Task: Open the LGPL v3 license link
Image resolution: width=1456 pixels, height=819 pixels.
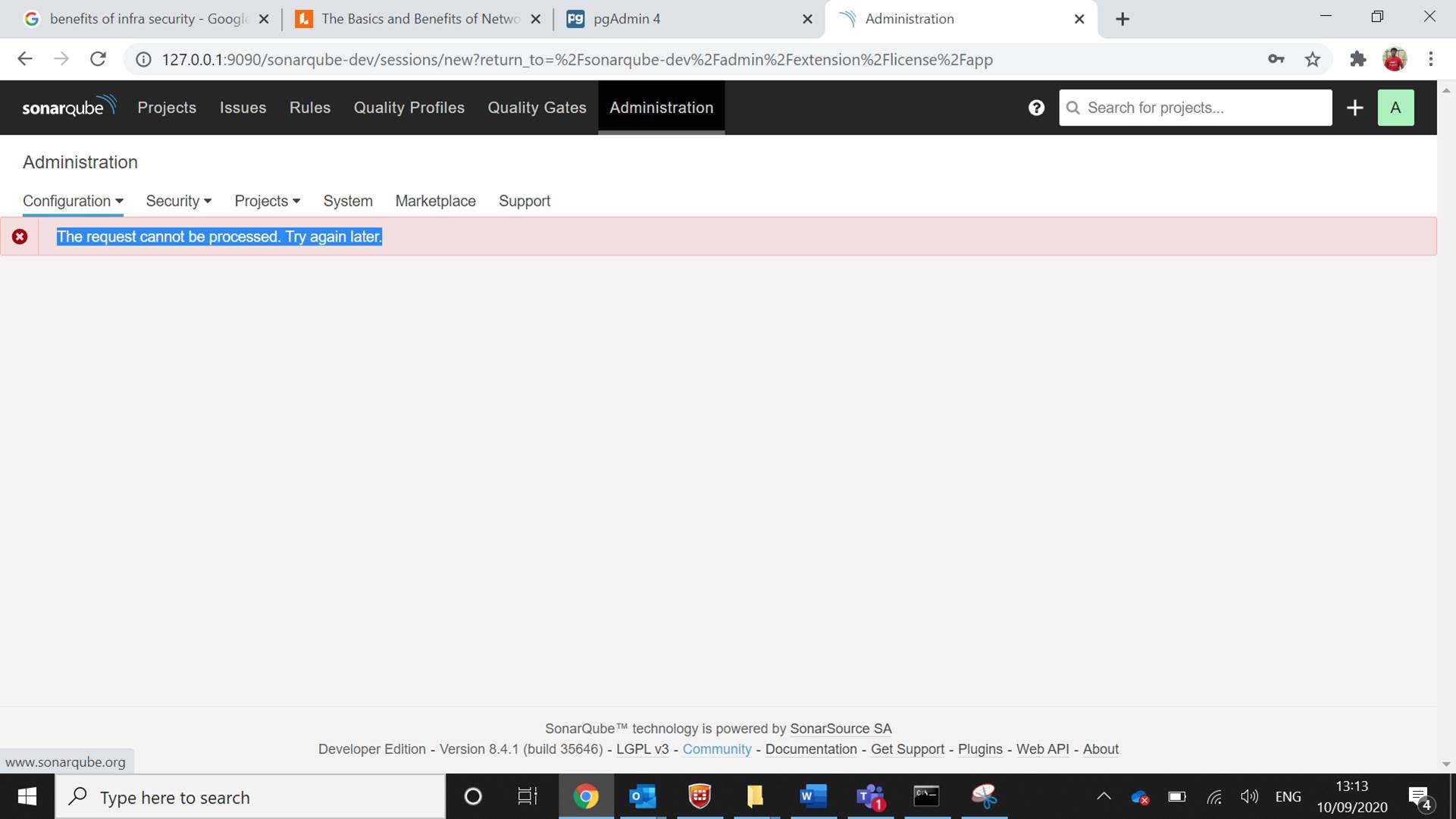Action: (x=643, y=749)
